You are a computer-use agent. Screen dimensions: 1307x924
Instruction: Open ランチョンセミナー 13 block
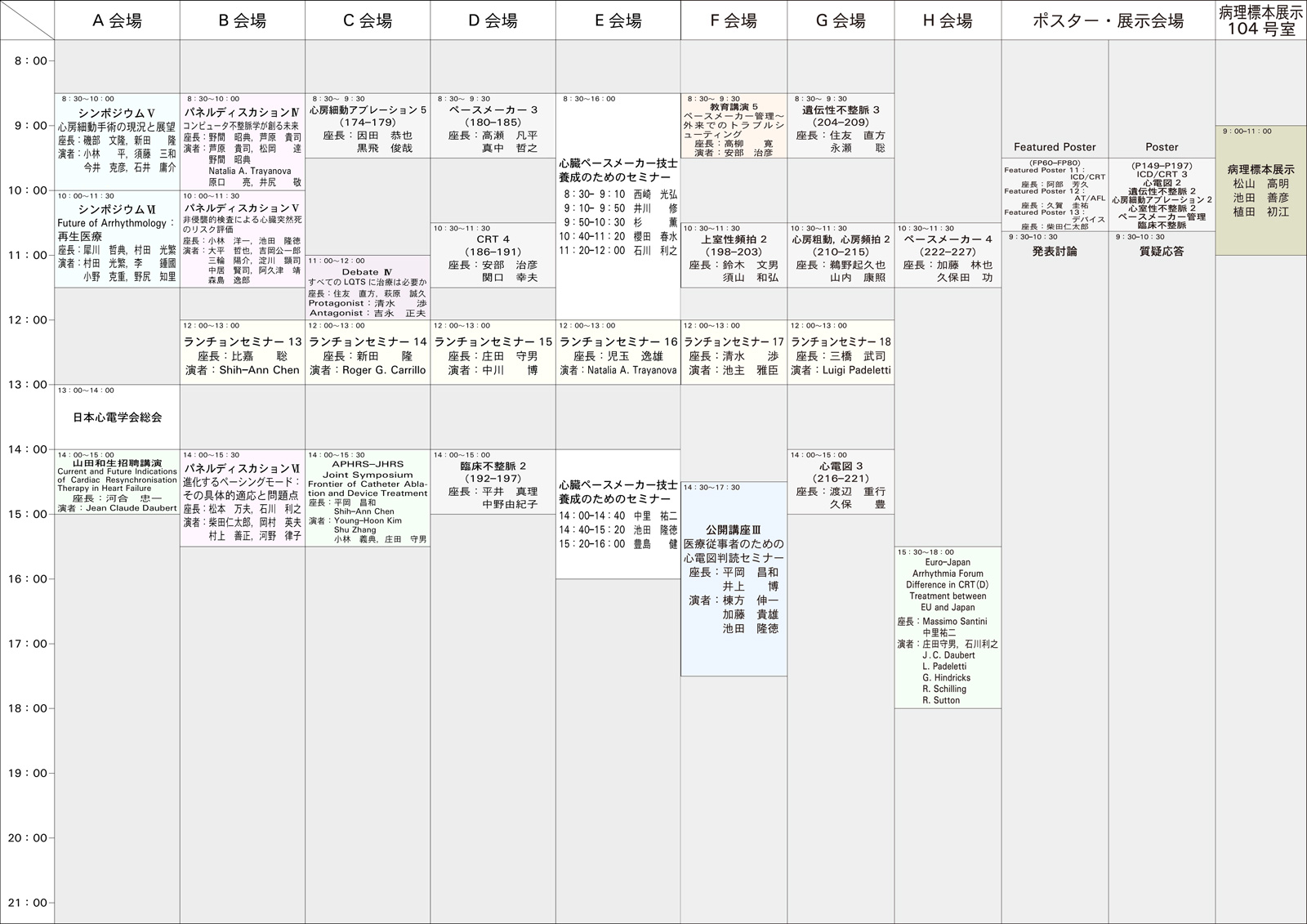pyautogui.click(x=243, y=352)
